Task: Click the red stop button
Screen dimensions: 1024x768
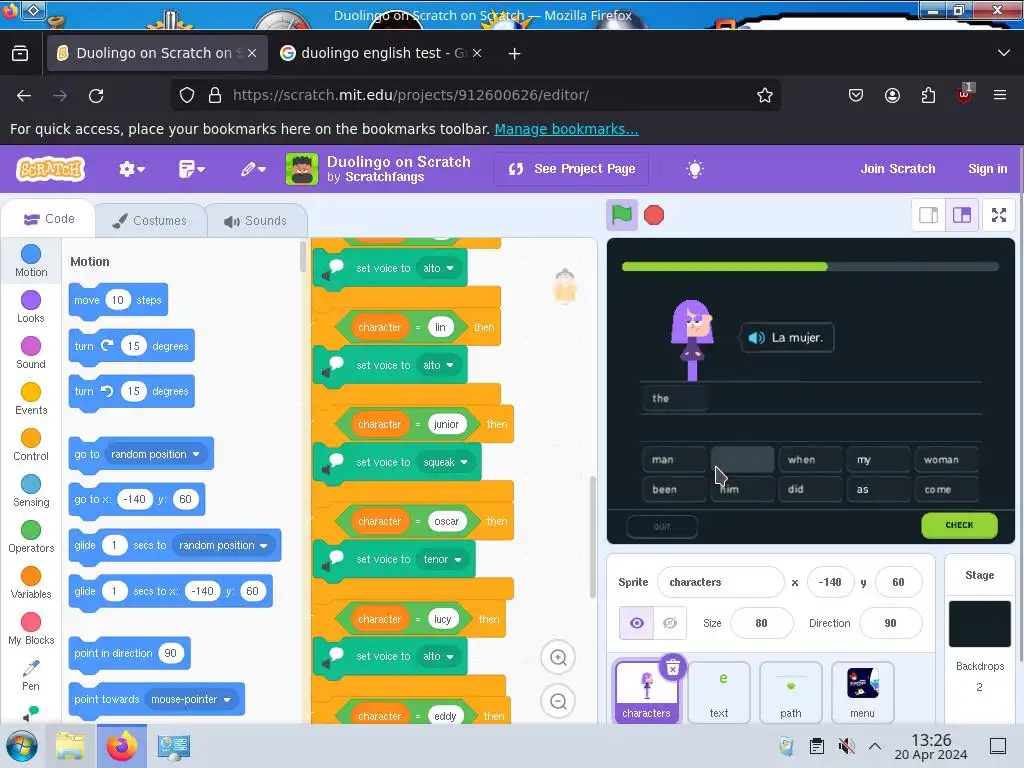Action: [654, 215]
